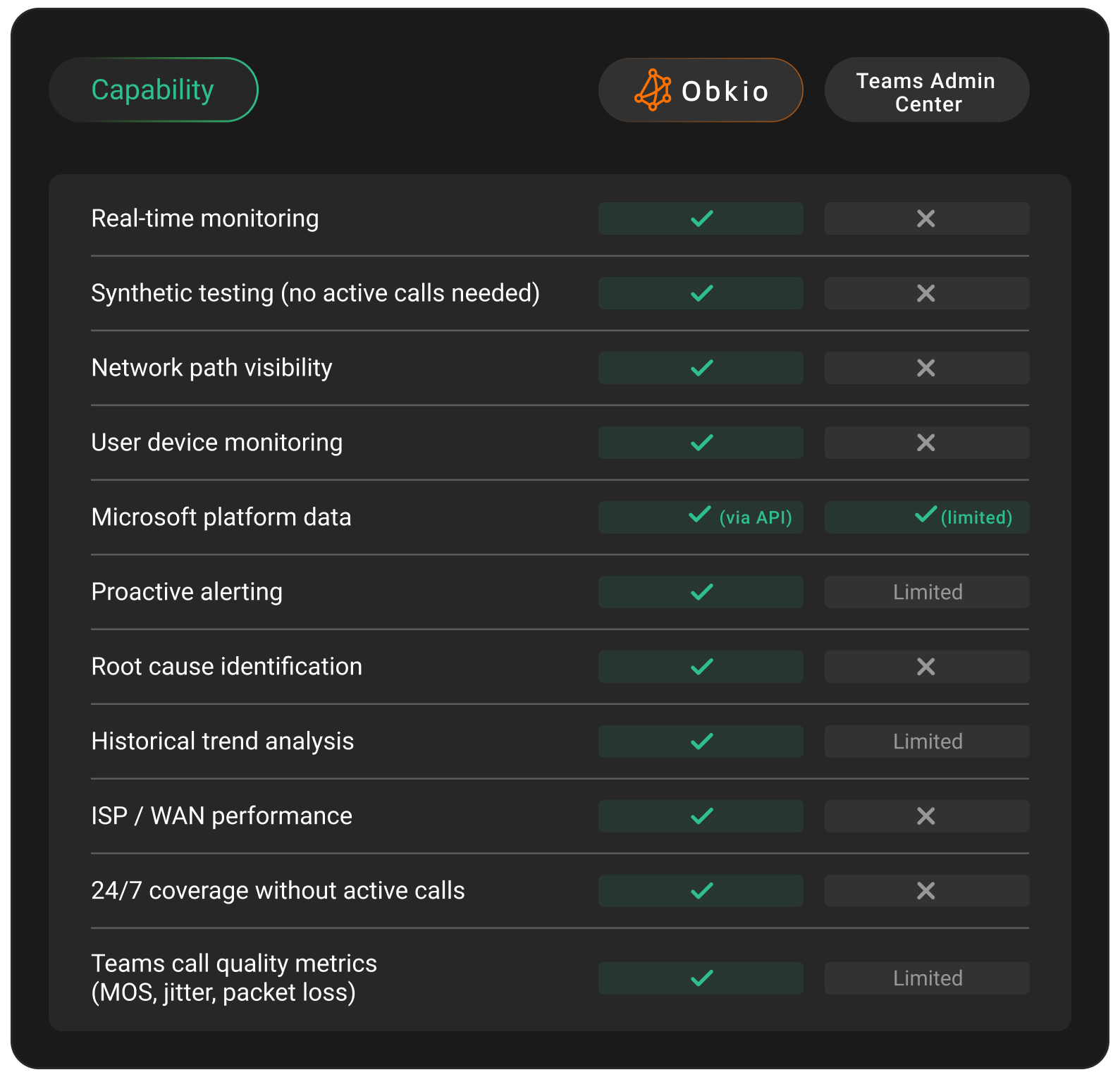Click Teams Admin X for 24/7 coverage
The image size is (1120, 1077).
click(x=926, y=891)
